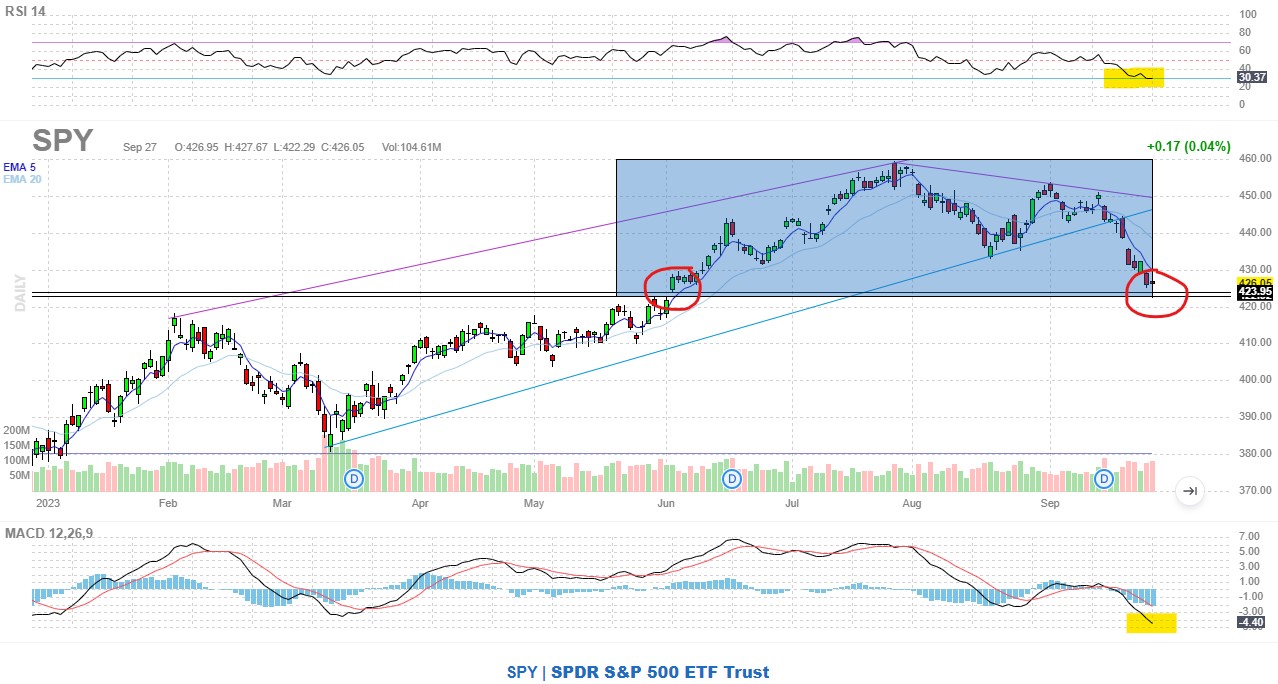Click the scroll-to-latest arrow button
Image resolution: width=1278 pixels, height=684 pixels.
[x=1190, y=490]
